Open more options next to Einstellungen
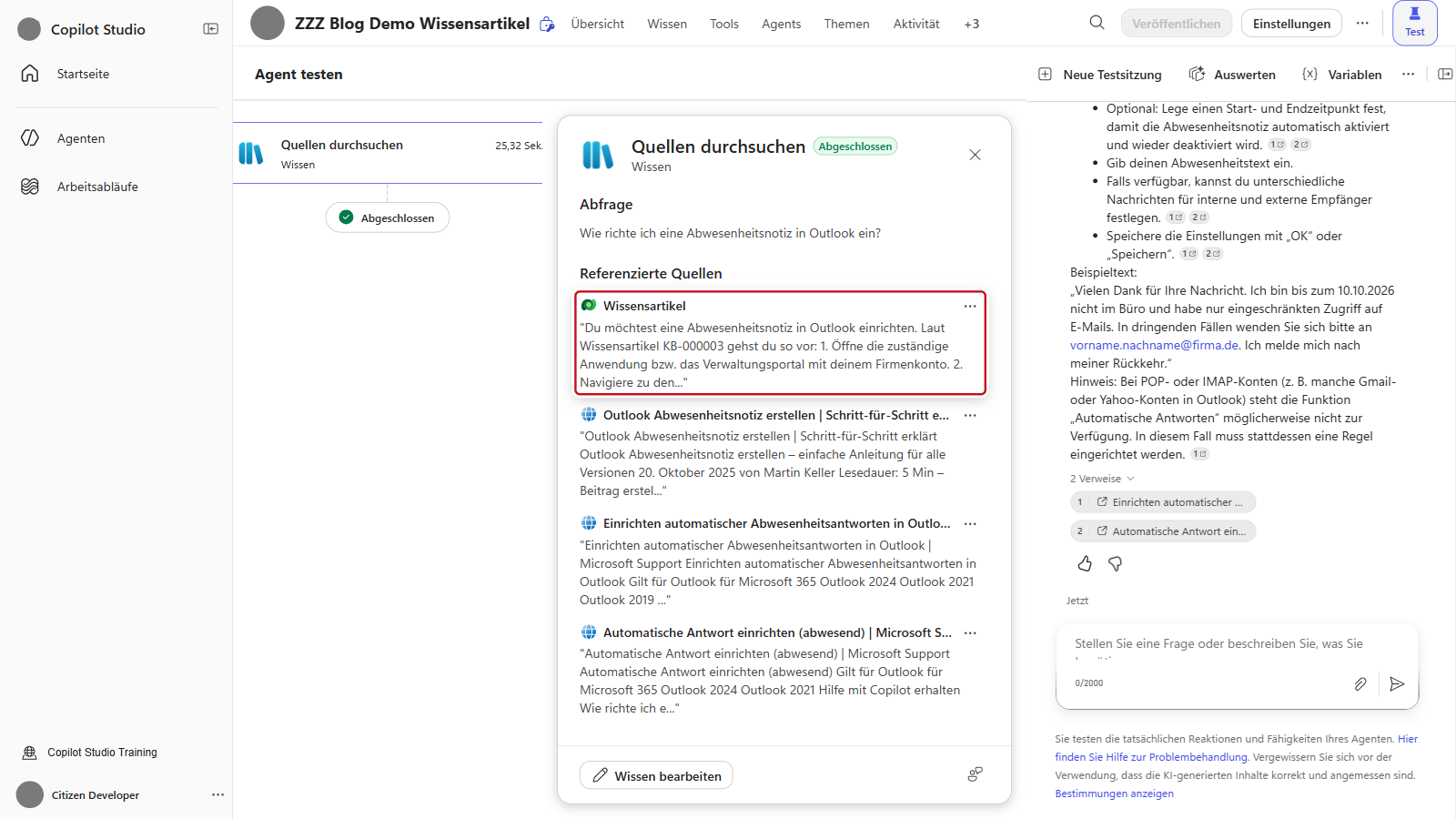1456x819 pixels. click(x=1362, y=24)
